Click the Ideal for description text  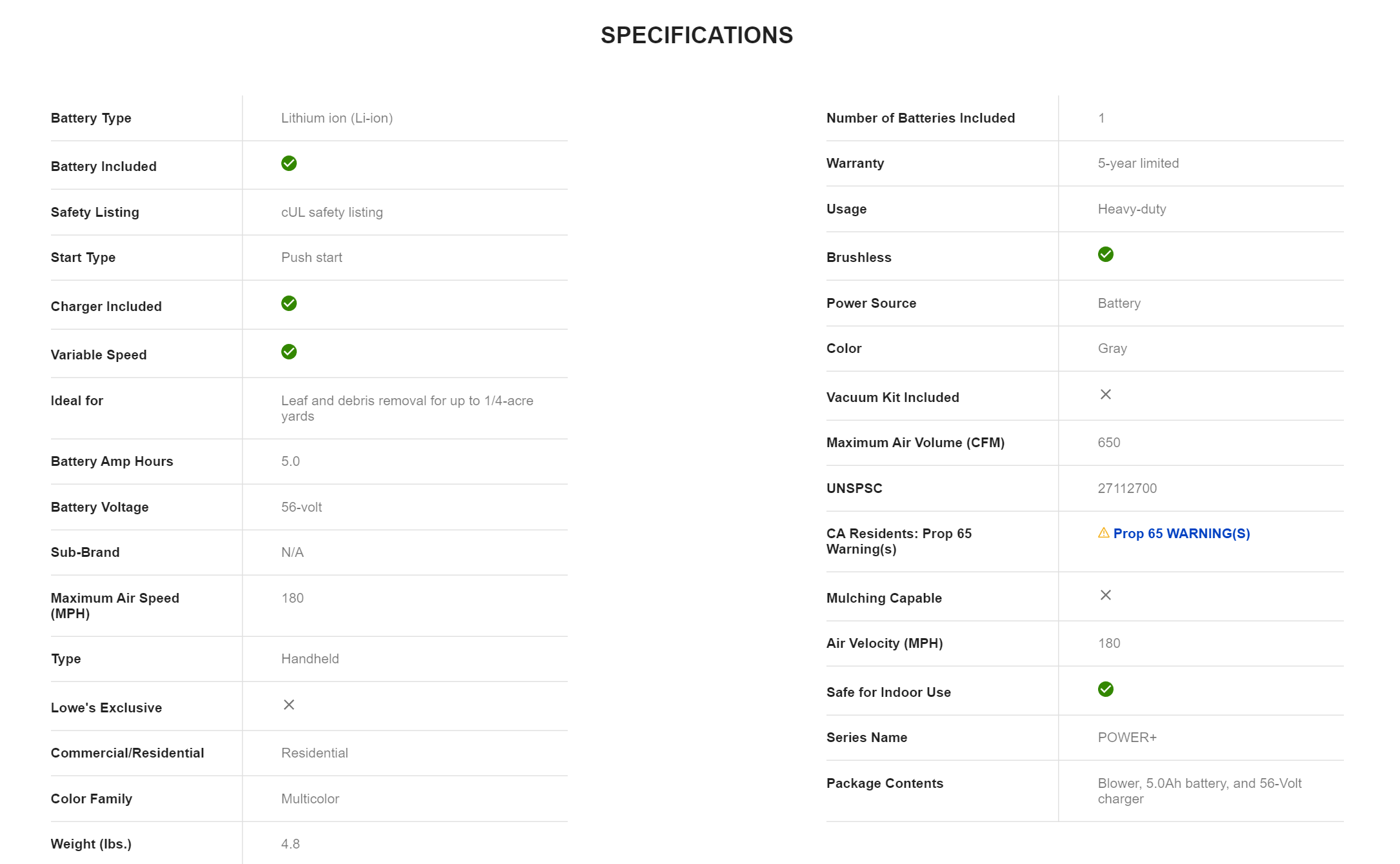pyautogui.click(x=406, y=408)
